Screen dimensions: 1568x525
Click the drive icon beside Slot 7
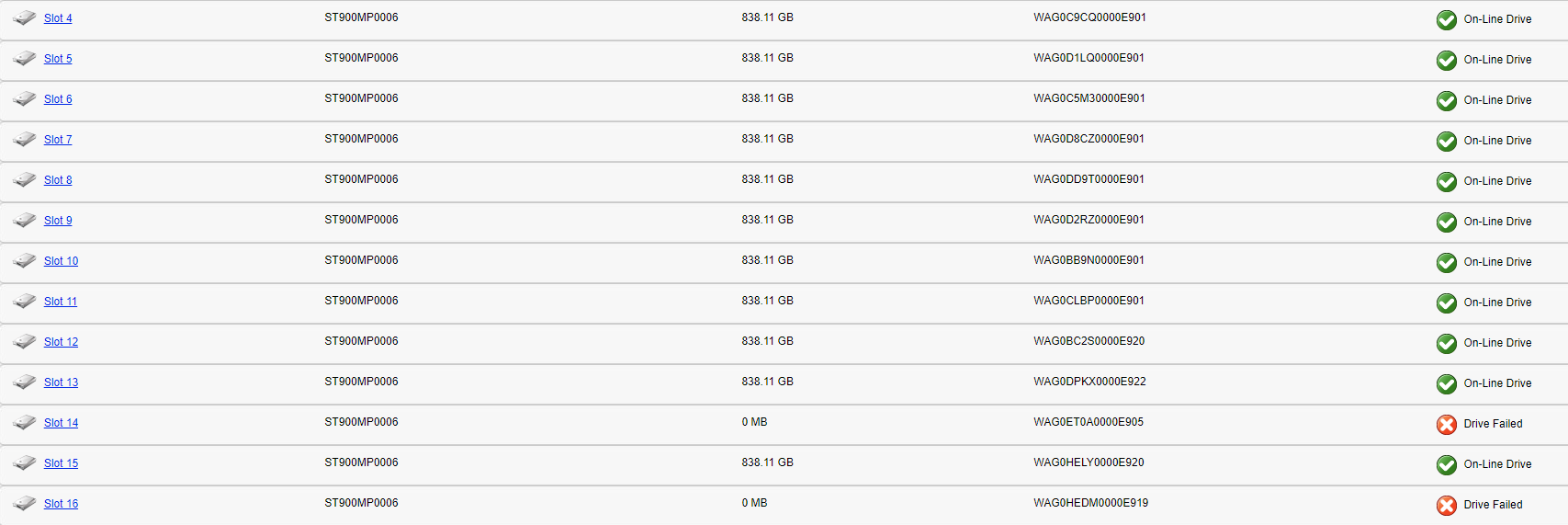pos(25,140)
